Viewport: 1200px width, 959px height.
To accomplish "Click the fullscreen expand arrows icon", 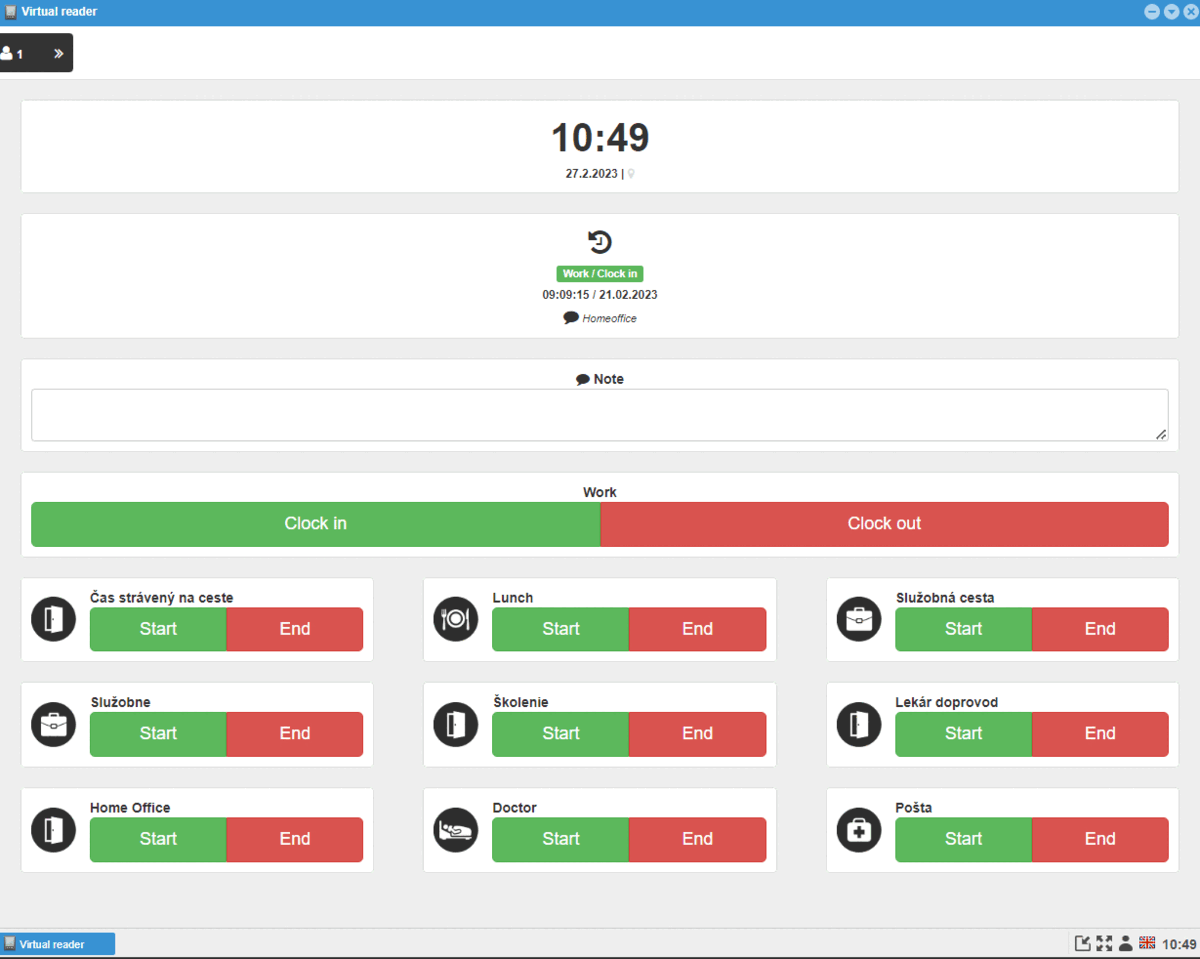I will pyautogui.click(x=1104, y=943).
